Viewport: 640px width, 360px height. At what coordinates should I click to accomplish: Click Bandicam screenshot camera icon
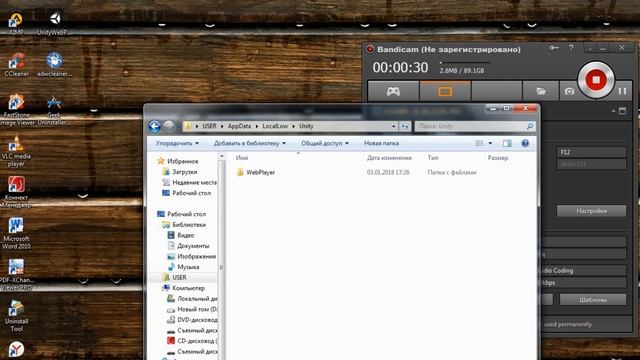[569, 91]
